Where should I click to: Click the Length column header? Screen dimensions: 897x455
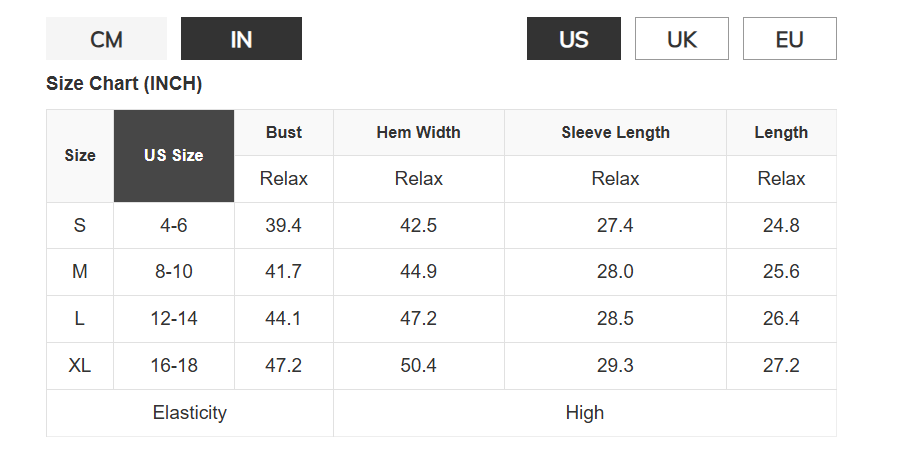click(781, 132)
